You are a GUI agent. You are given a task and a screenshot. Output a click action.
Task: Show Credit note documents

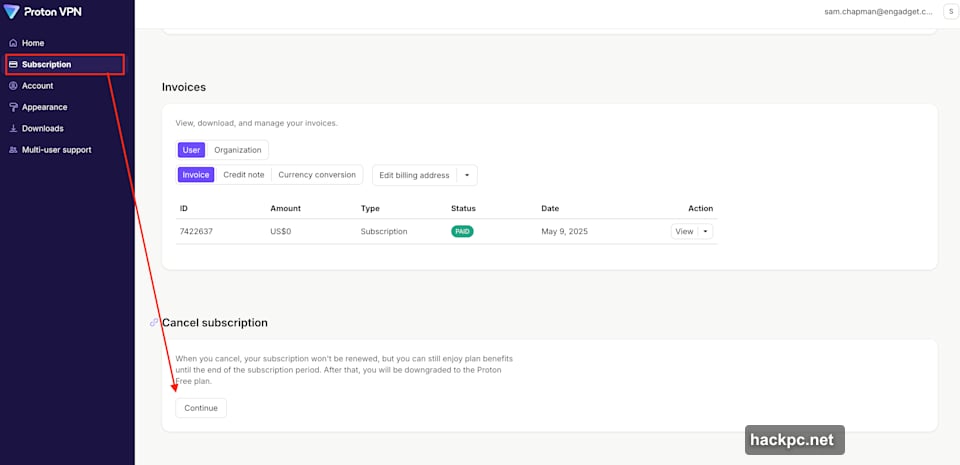[243, 175]
